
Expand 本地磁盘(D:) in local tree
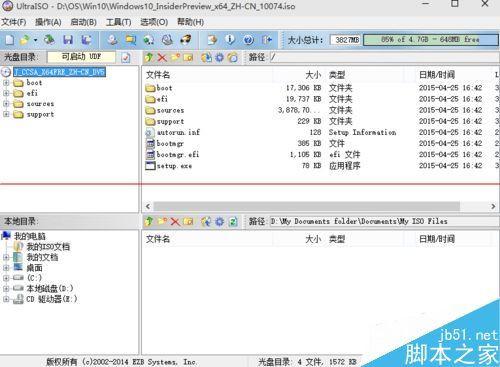pyautogui.click(x=6, y=288)
